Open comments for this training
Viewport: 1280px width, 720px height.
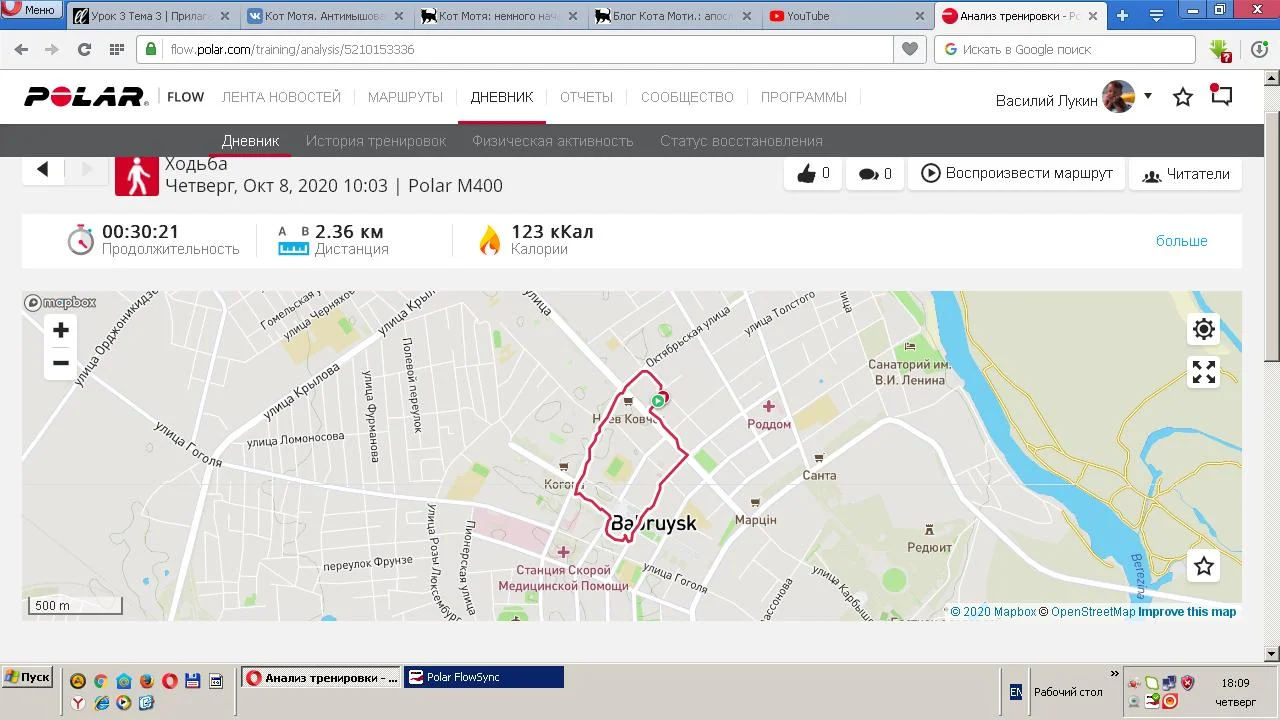click(x=875, y=174)
